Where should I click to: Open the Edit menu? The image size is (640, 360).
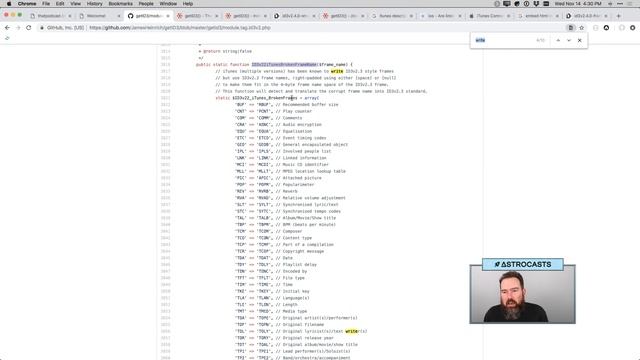pyautogui.click(x=60, y=4)
